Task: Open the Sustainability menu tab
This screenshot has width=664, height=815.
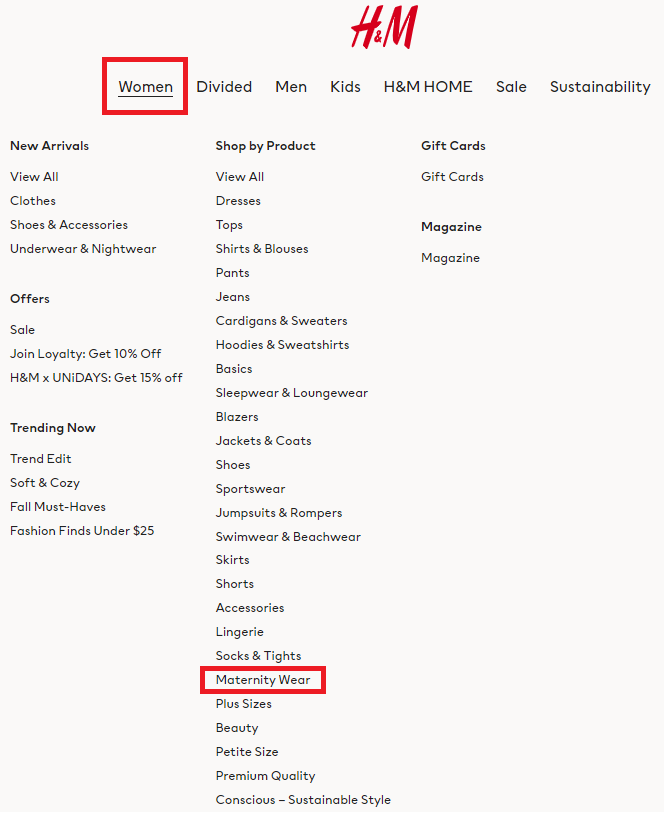Action: [600, 87]
